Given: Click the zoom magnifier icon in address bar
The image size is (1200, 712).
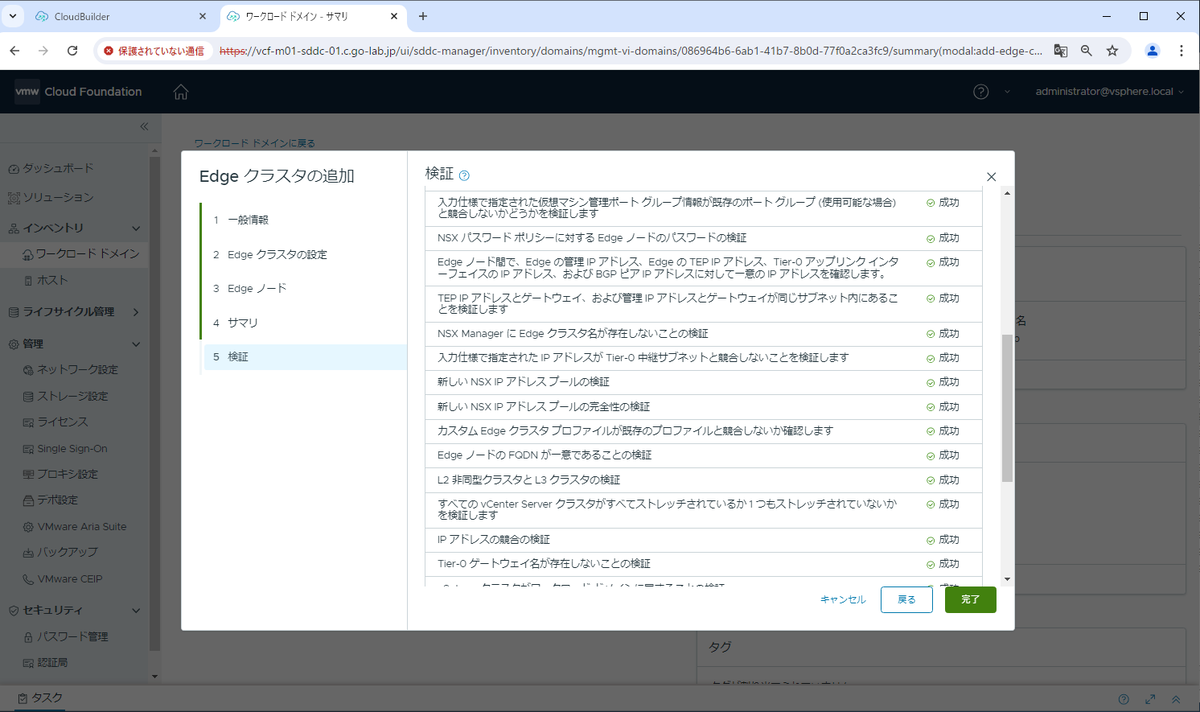Looking at the screenshot, I should coord(1086,50).
